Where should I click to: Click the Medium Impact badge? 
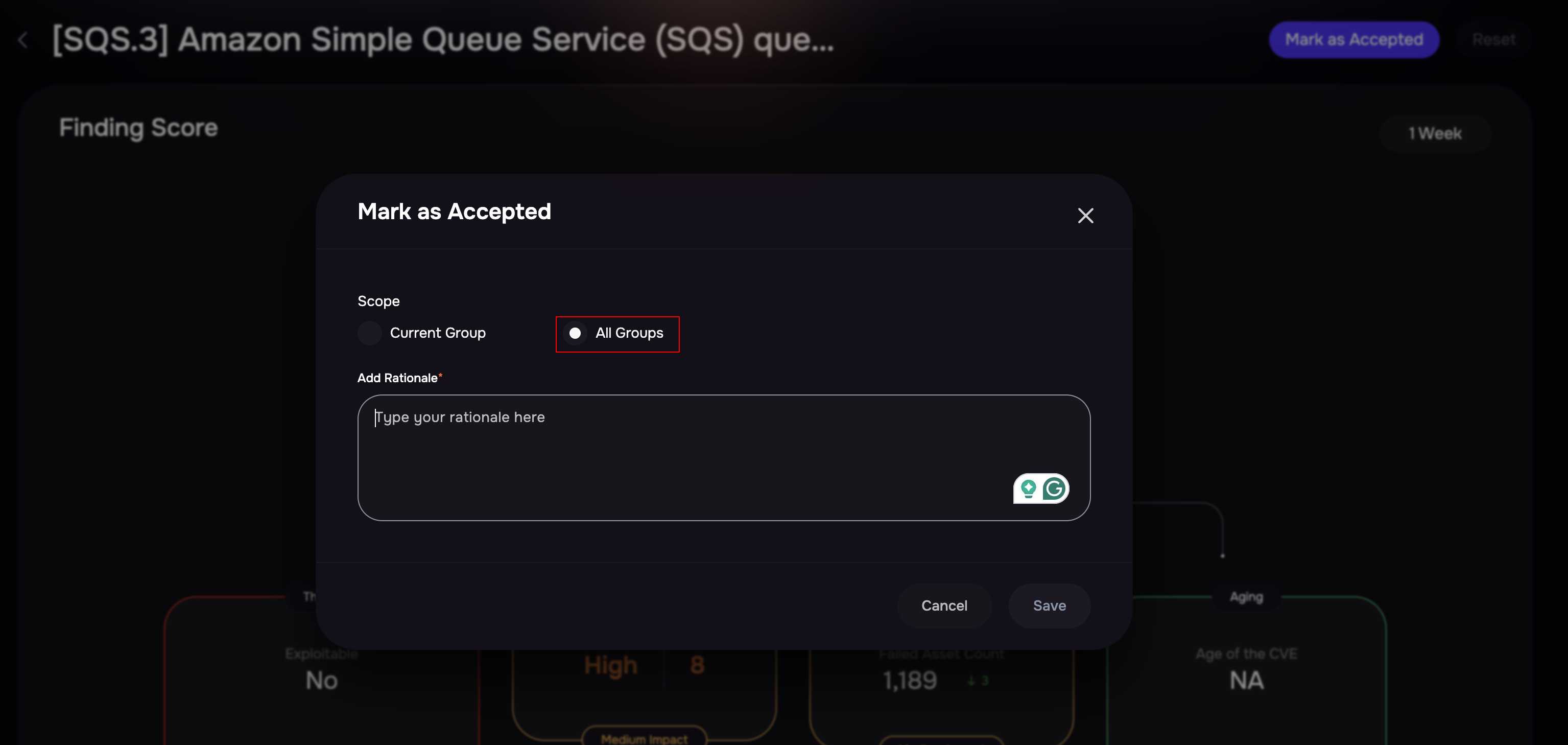click(x=644, y=738)
